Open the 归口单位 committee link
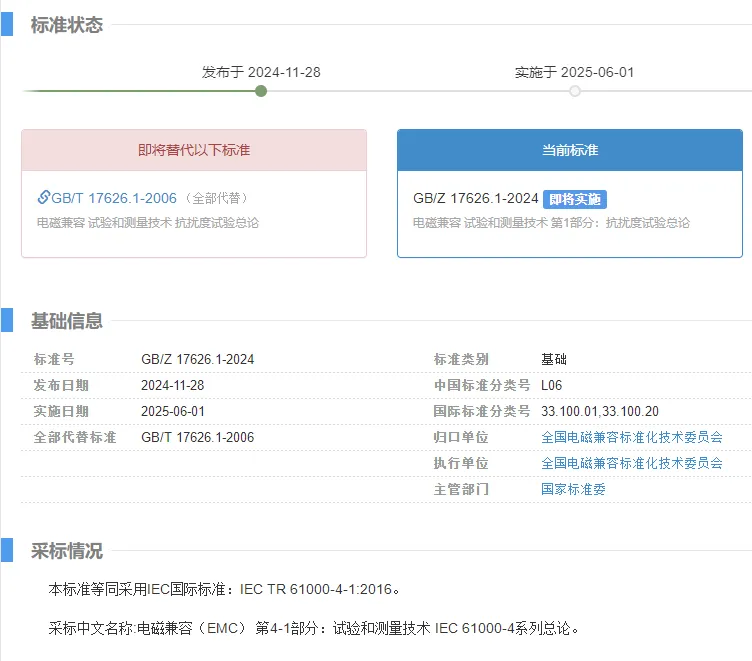 631,437
